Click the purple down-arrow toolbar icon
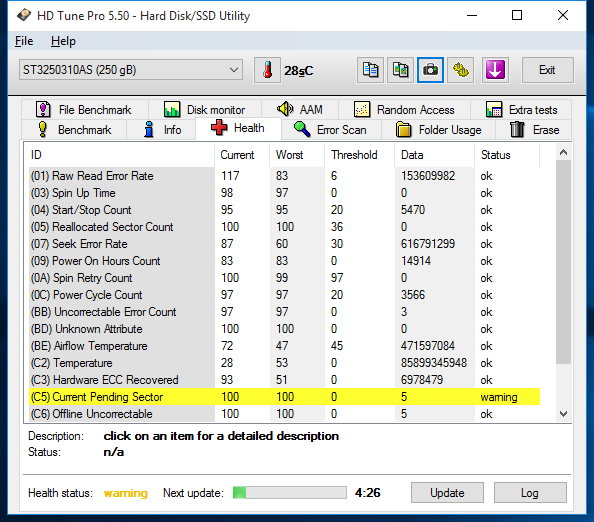Image resolution: width=594 pixels, height=522 pixels. pos(495,70)
